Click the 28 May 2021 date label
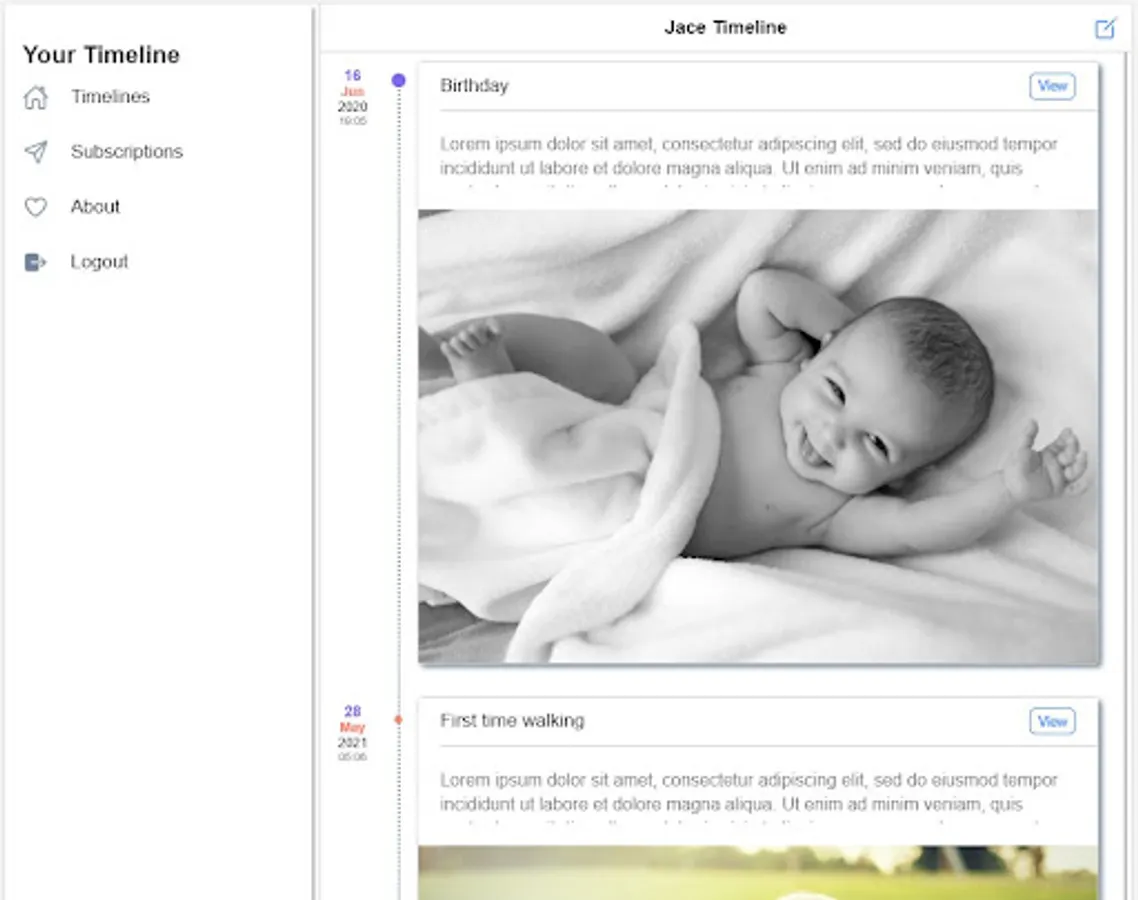This screenshot has height=900, width=1138. pyautogui.click(x=353, y=733)
